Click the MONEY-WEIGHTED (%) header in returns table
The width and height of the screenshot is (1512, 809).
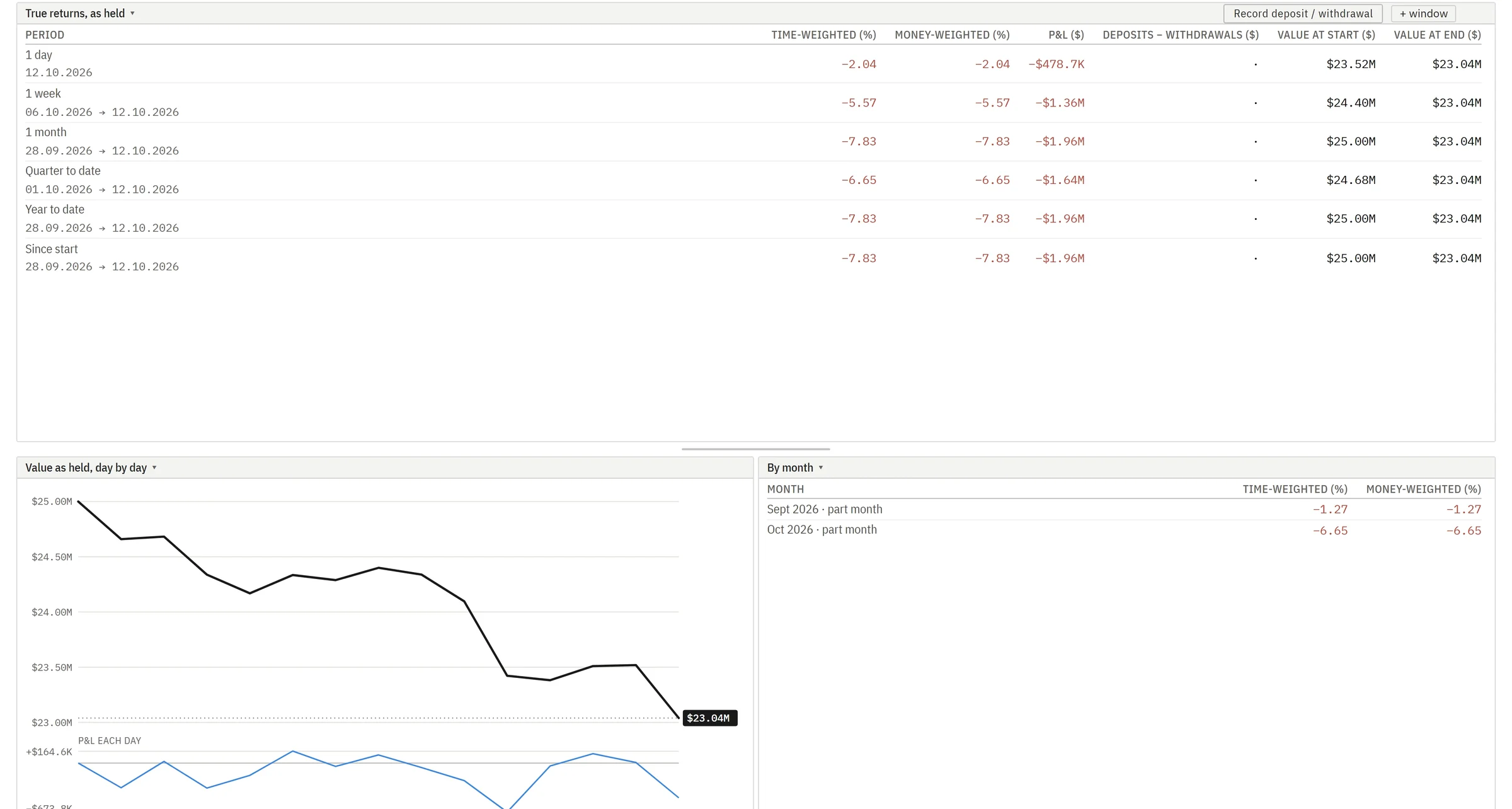pyautogui.click(x=952, y=35)
